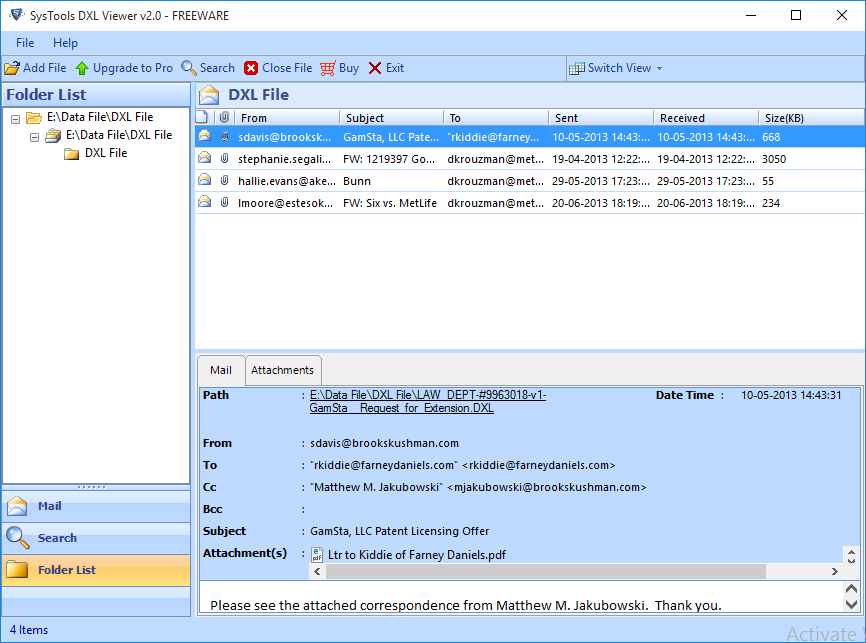
Task: Click the Mail envelope icon in left navigation
Action: point(17,506)
